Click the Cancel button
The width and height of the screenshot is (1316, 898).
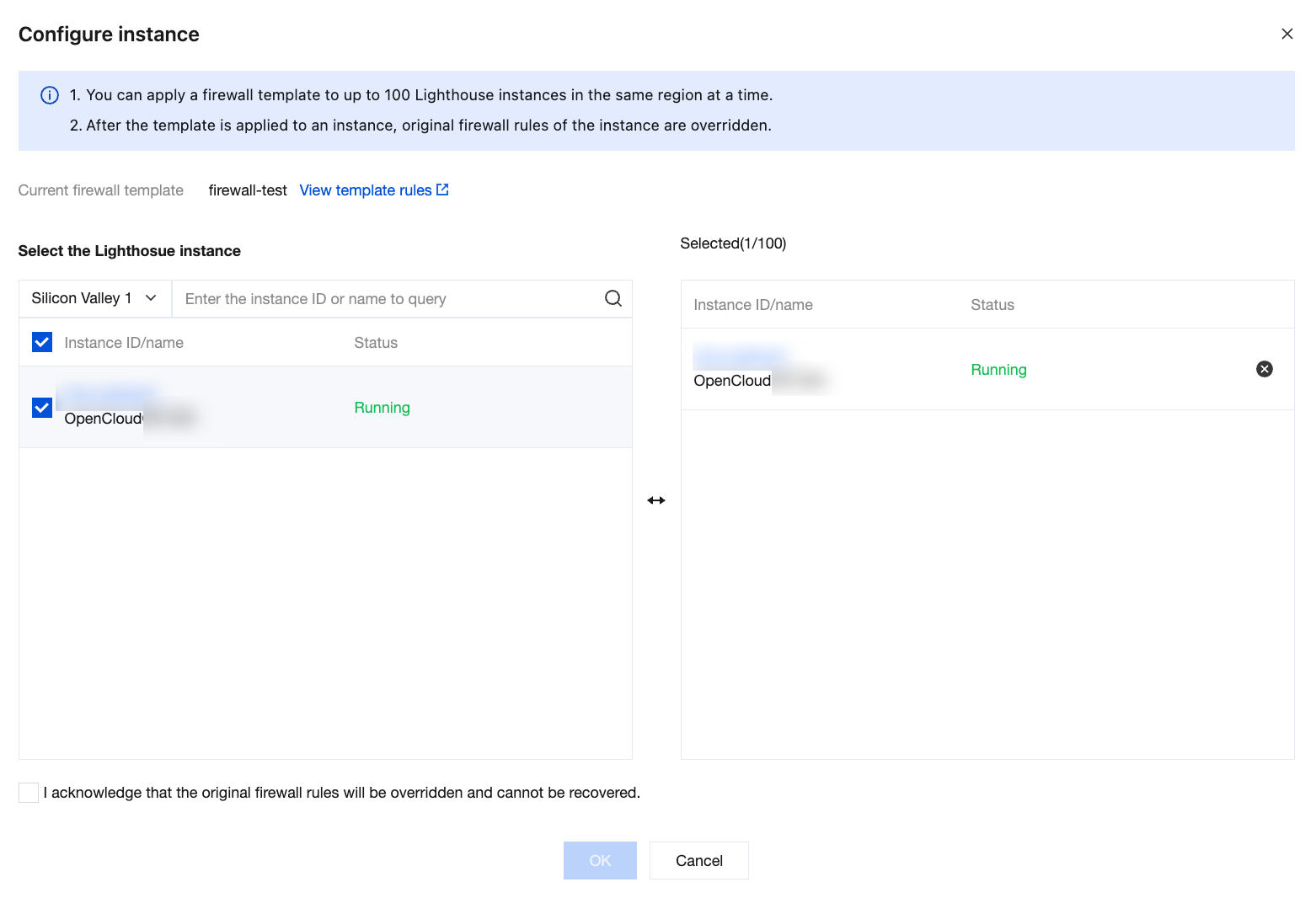(x=698, y=860)
